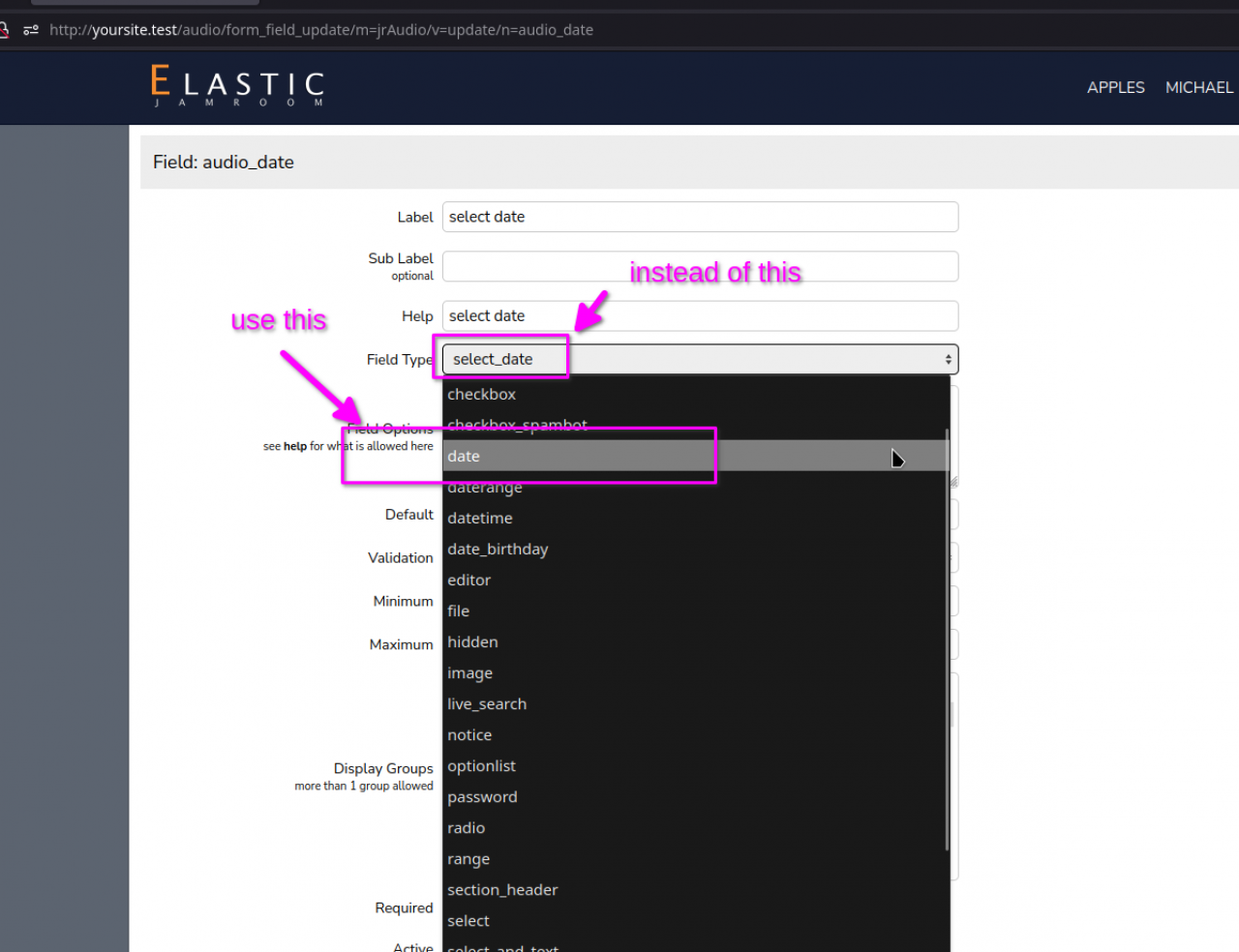Screen dimensions: 1239x952
Task: Open the APPLES navigation link
Action: (x=1115, y=87)
